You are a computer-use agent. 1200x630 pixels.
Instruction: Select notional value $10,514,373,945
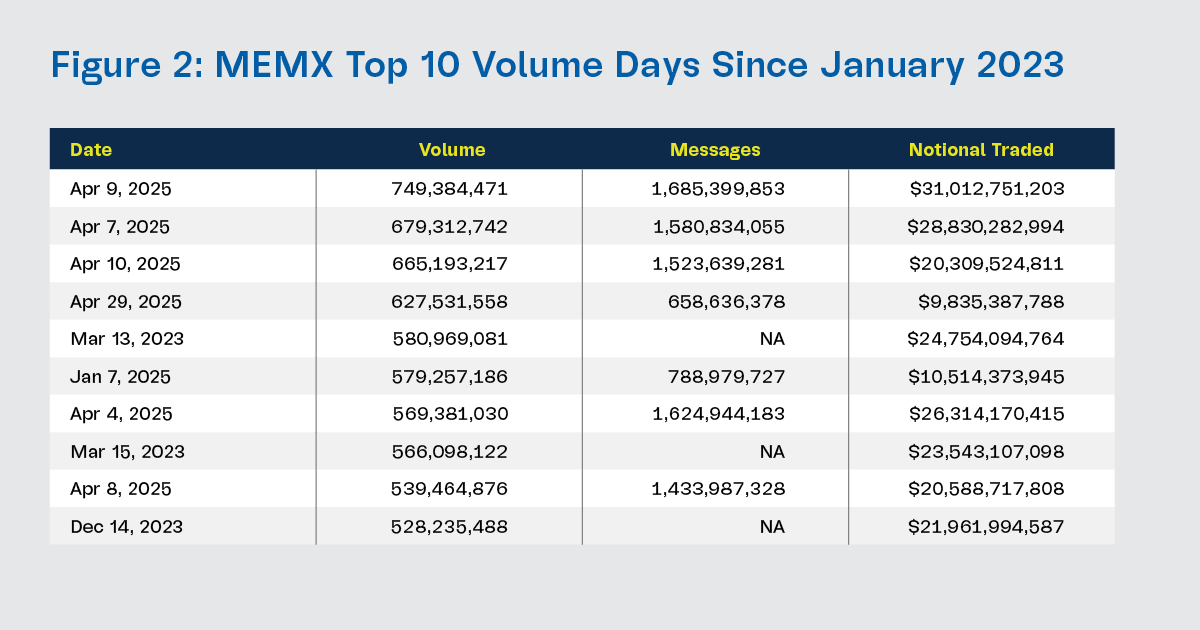point(985,377)
